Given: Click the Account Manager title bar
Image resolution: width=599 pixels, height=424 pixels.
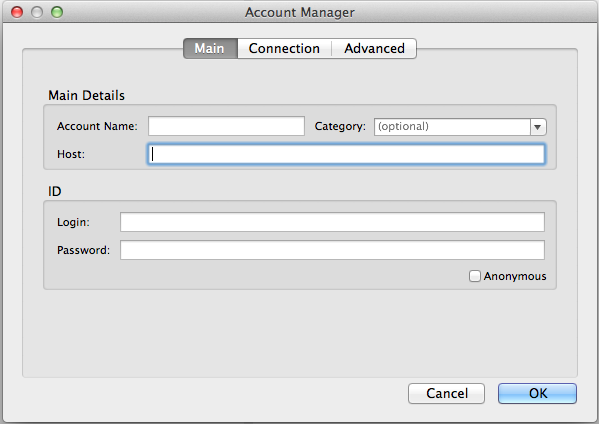Looking at the screenshot, I should (300, 12).
